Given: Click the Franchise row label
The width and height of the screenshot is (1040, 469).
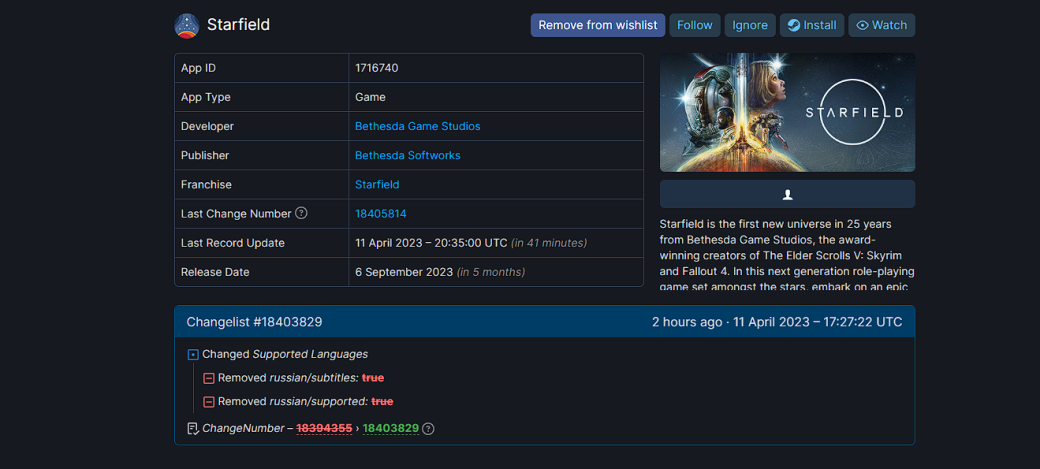Looking at the screenshot, I should click(x=206, y=184).
